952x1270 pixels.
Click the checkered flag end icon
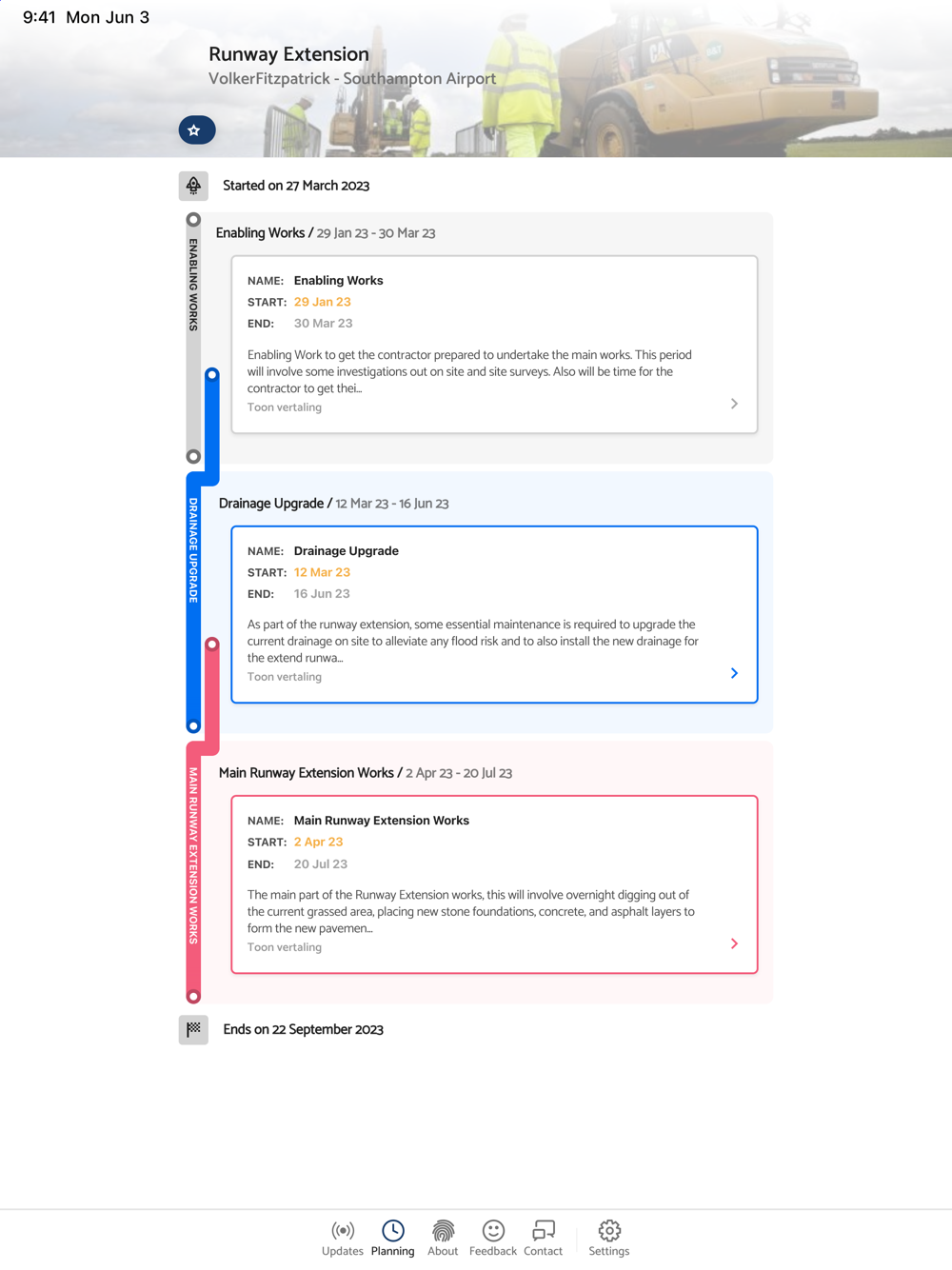[193, 1029]
